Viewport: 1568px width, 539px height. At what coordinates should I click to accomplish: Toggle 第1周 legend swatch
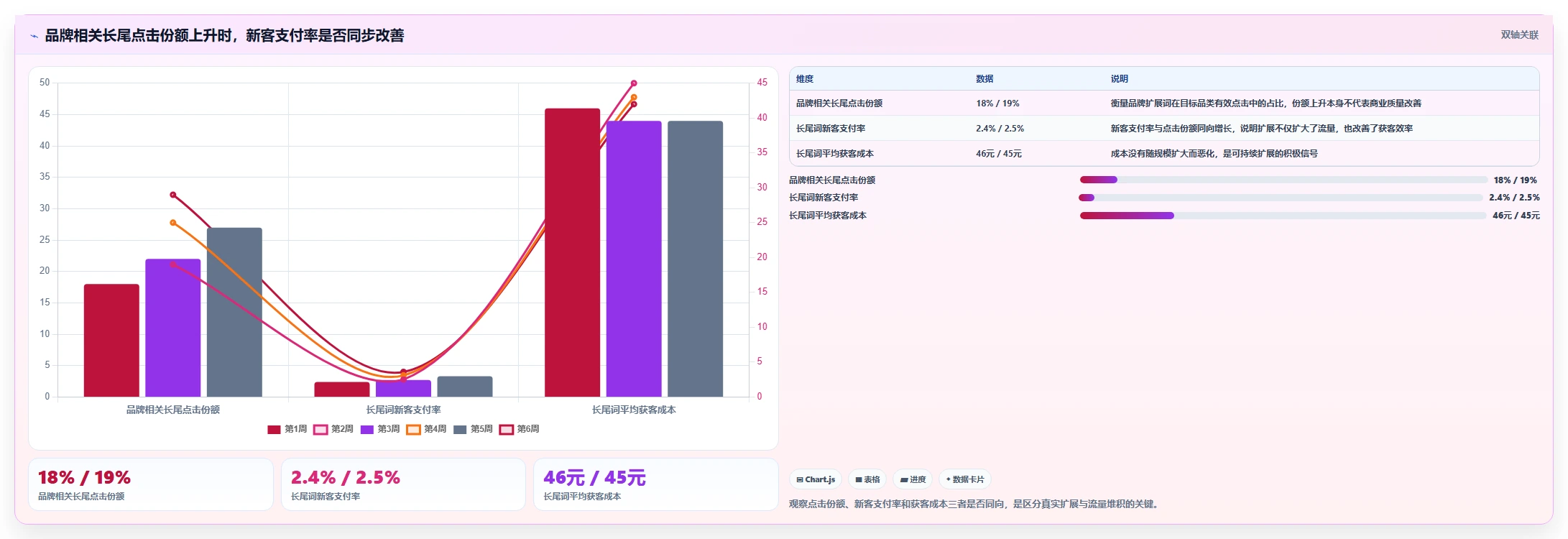click(x=274, y=430)
